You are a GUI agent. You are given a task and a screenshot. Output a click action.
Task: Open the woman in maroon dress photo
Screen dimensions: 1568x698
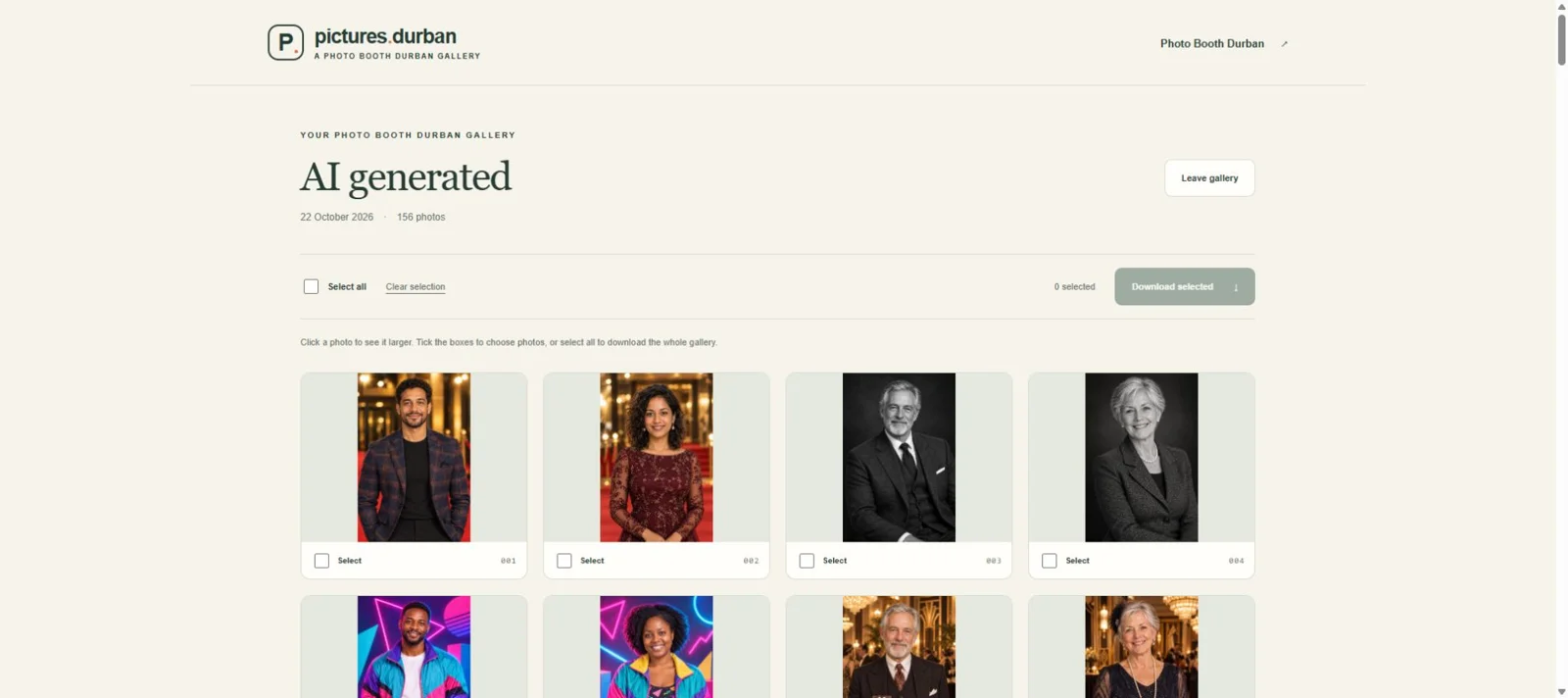(x=657, y=457)
